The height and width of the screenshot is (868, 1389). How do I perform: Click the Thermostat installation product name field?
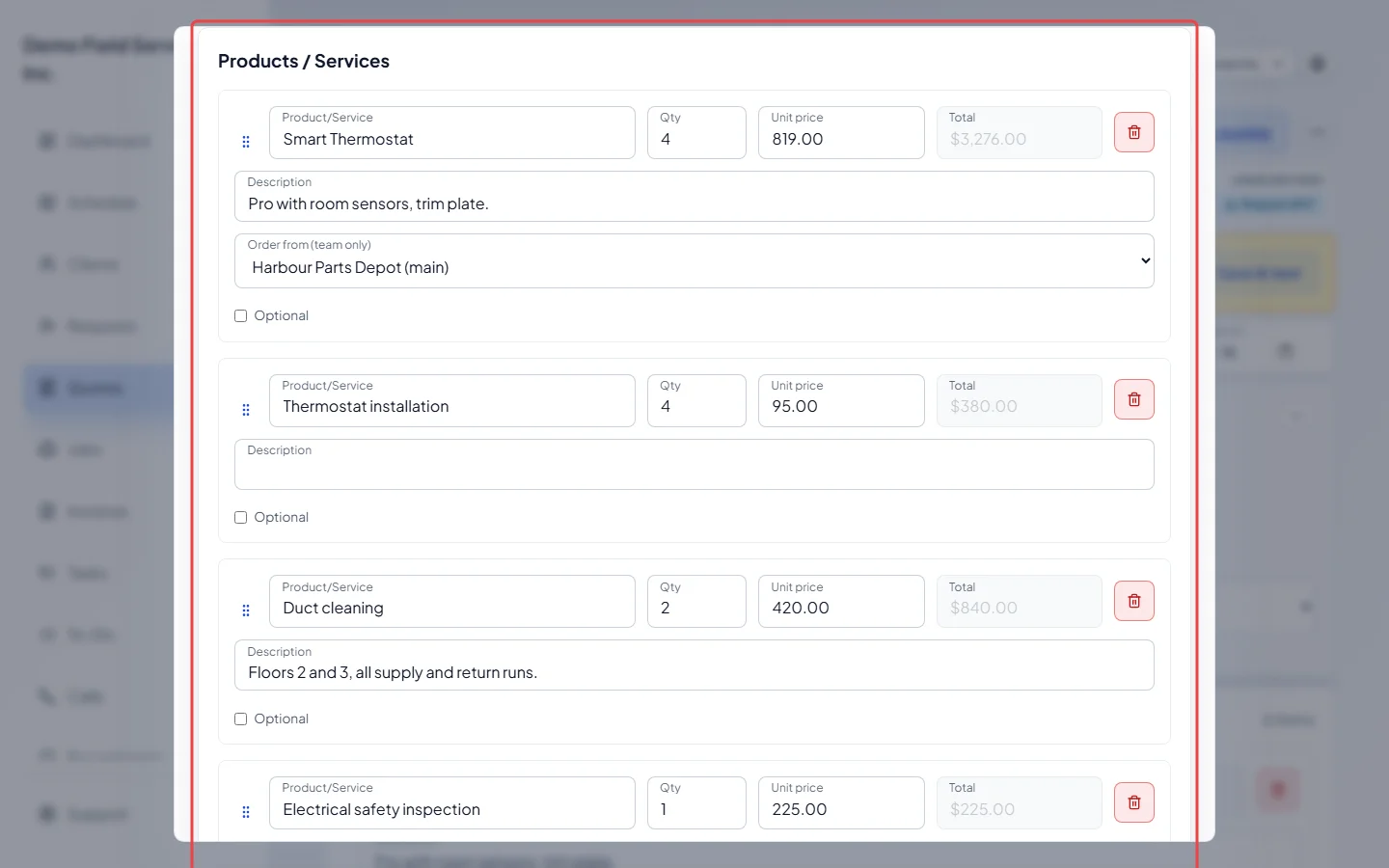click(x=452, y=400)
